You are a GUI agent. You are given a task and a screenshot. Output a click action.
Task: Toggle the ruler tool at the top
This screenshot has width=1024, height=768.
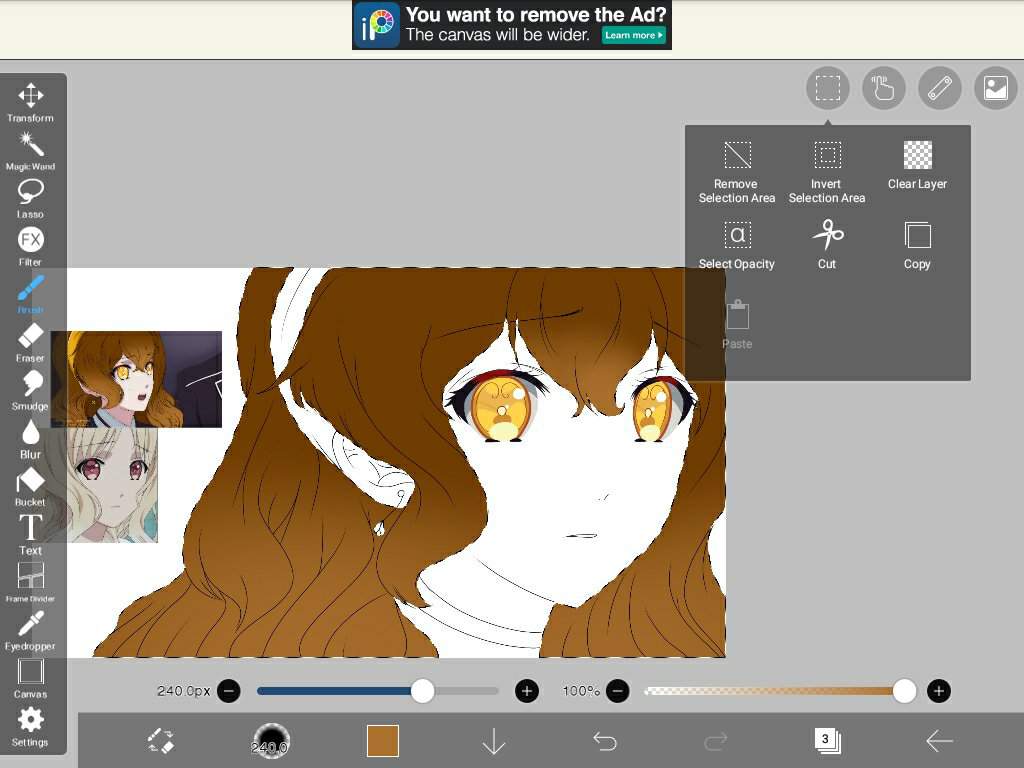coord(939,88)
